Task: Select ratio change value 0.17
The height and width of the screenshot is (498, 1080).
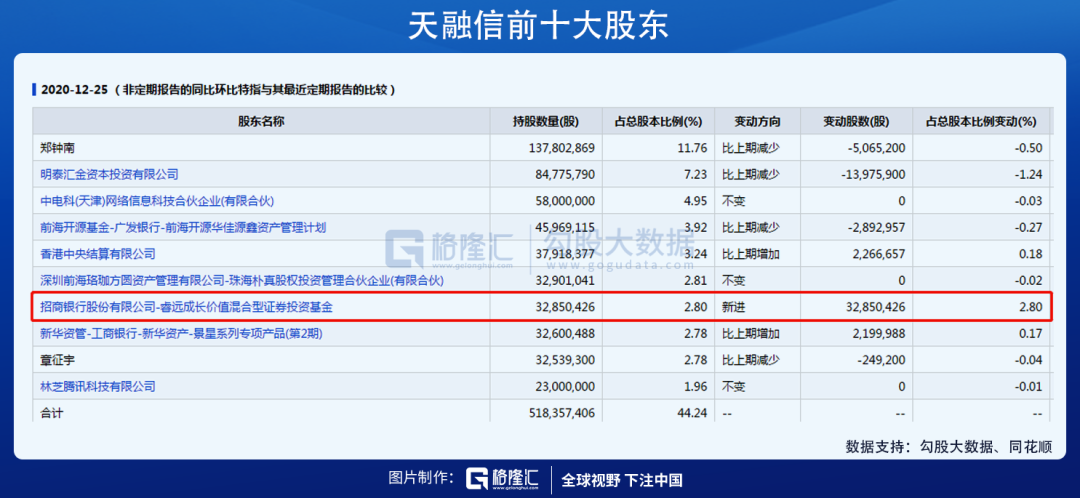Action: click(x=1031, y=333)
